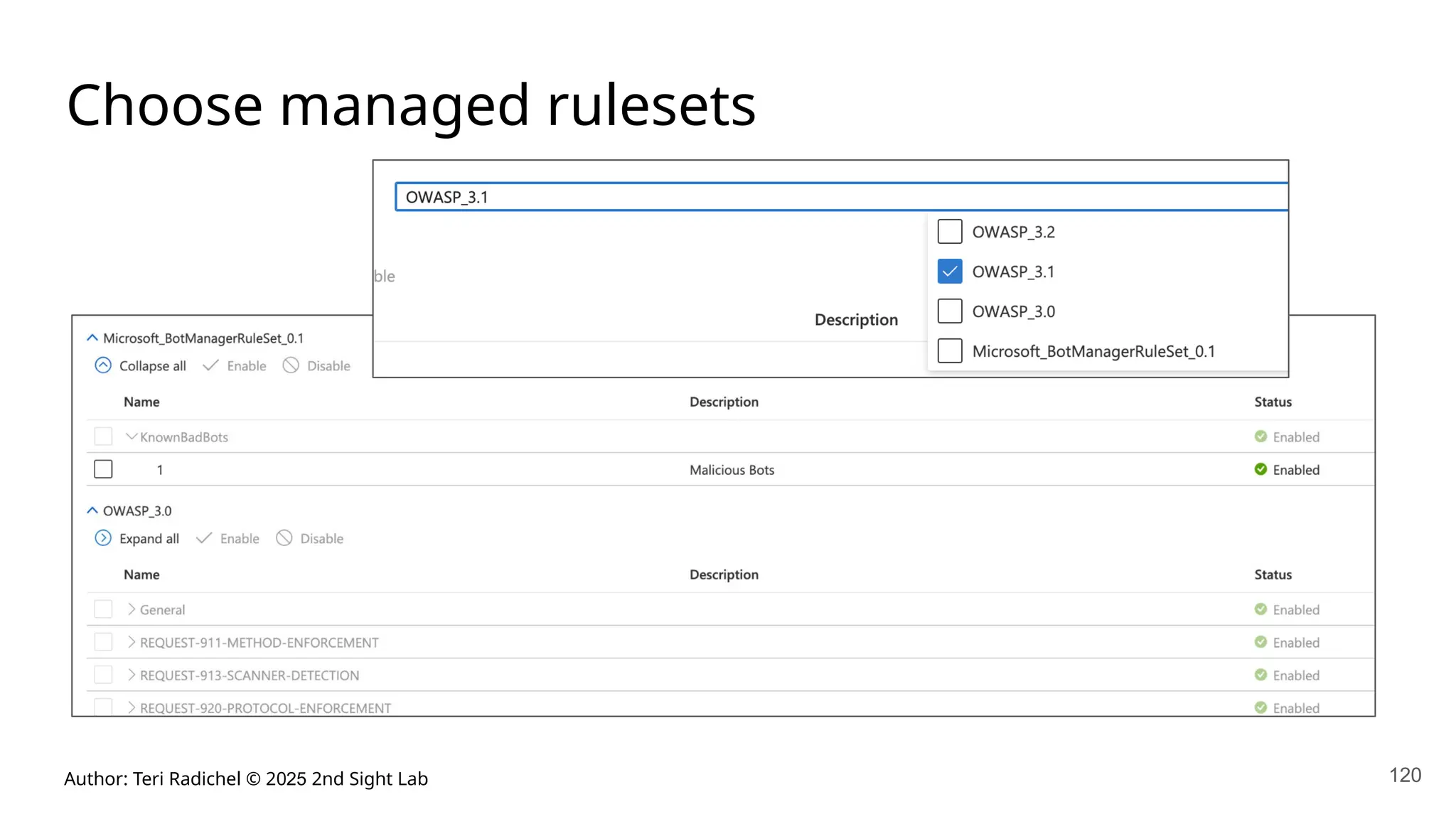
Task: Select REQUEST-911-METHOD-ENFORCEMENT checkbox
Action: tap(103, 642)
